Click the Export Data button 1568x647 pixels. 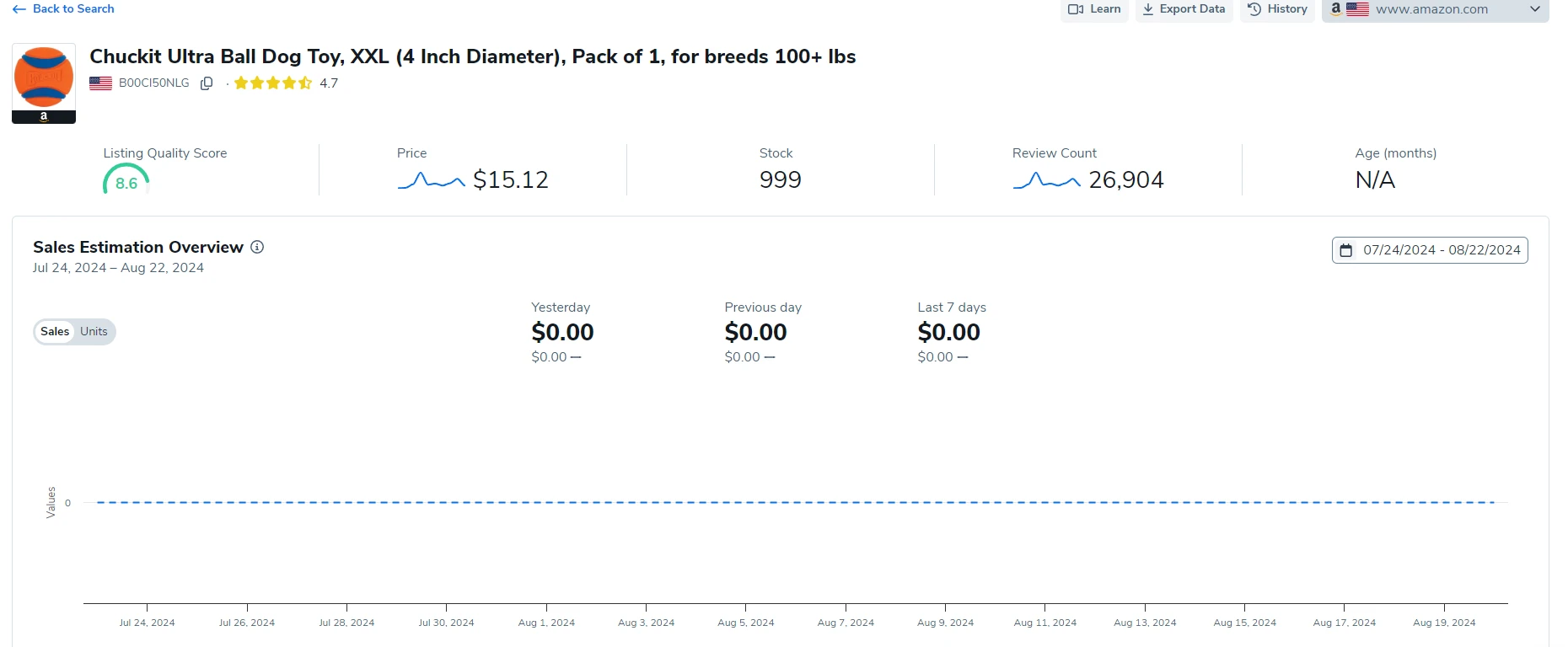tap(1184, 9)
